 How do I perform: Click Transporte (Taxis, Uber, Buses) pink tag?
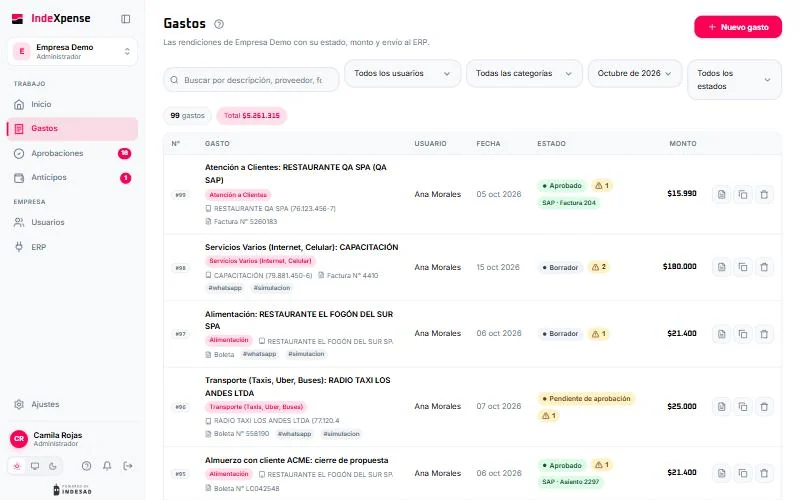256,407
